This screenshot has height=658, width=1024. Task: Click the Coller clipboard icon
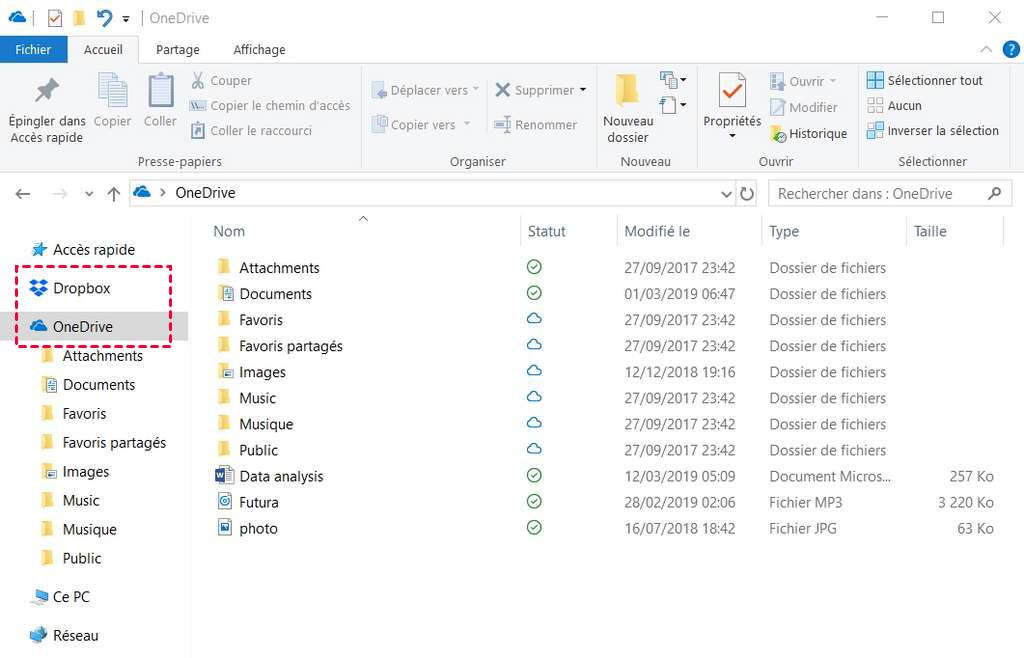(x=160, y=92)
